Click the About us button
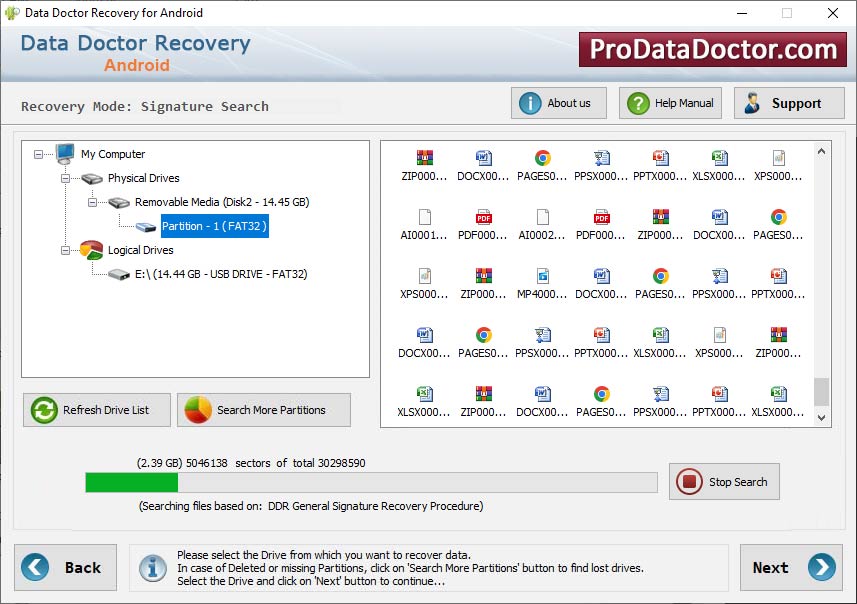The width and height of the screenshot is (857, 604). tap(558, 102)
